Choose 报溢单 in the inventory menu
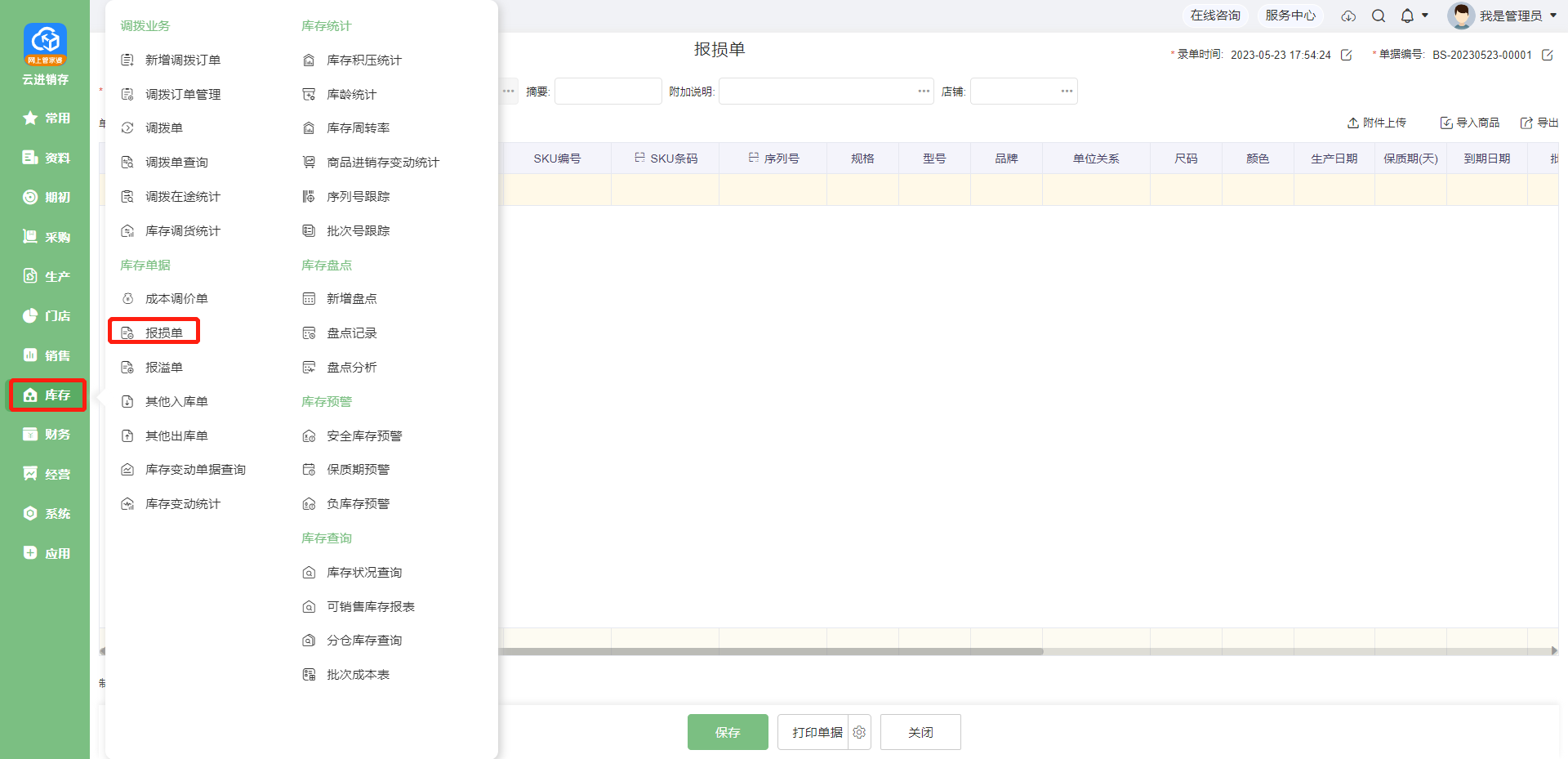This screenshot has width=1568, height=759. [x=152, y=368]
